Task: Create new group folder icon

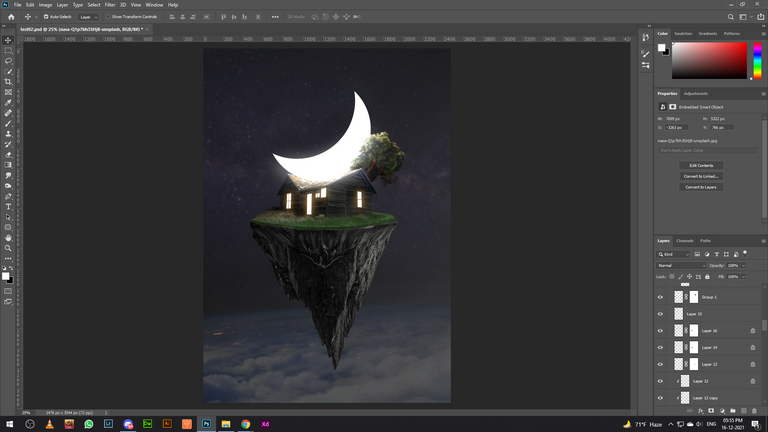Action: pos(733,411)
